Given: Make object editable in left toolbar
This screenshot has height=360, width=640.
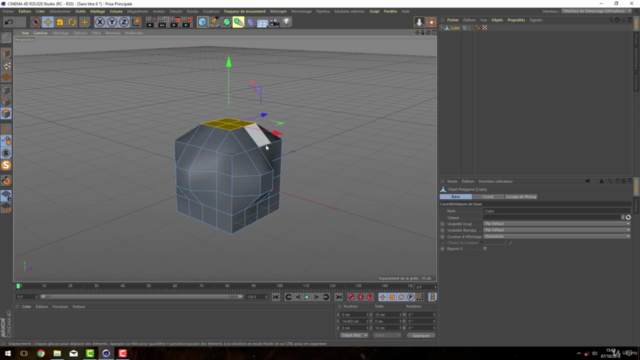Looking at the screenshot, I should pos(6,38).
